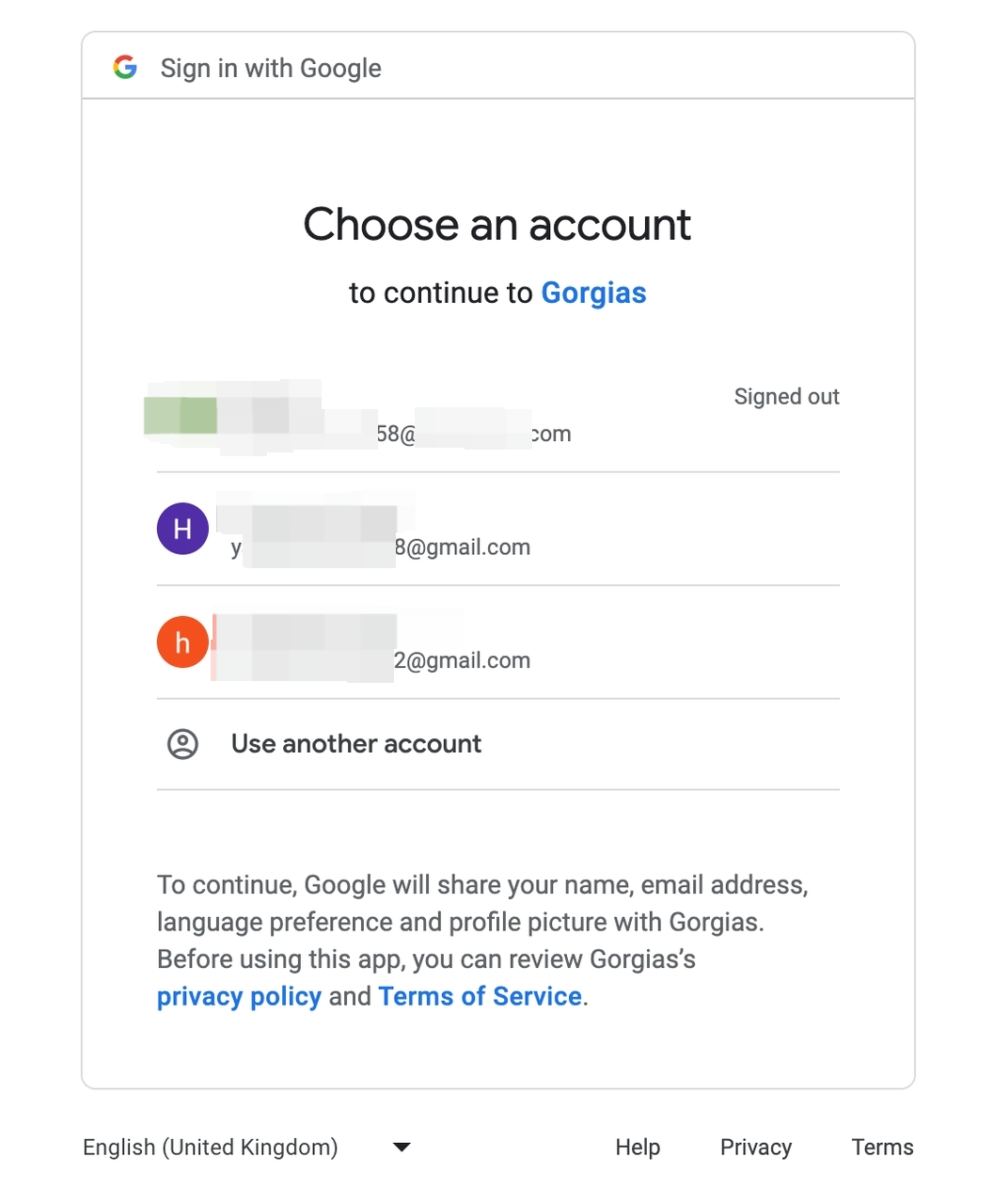
Task: Click the orange h account avatar
Action: tap(182, 642)
